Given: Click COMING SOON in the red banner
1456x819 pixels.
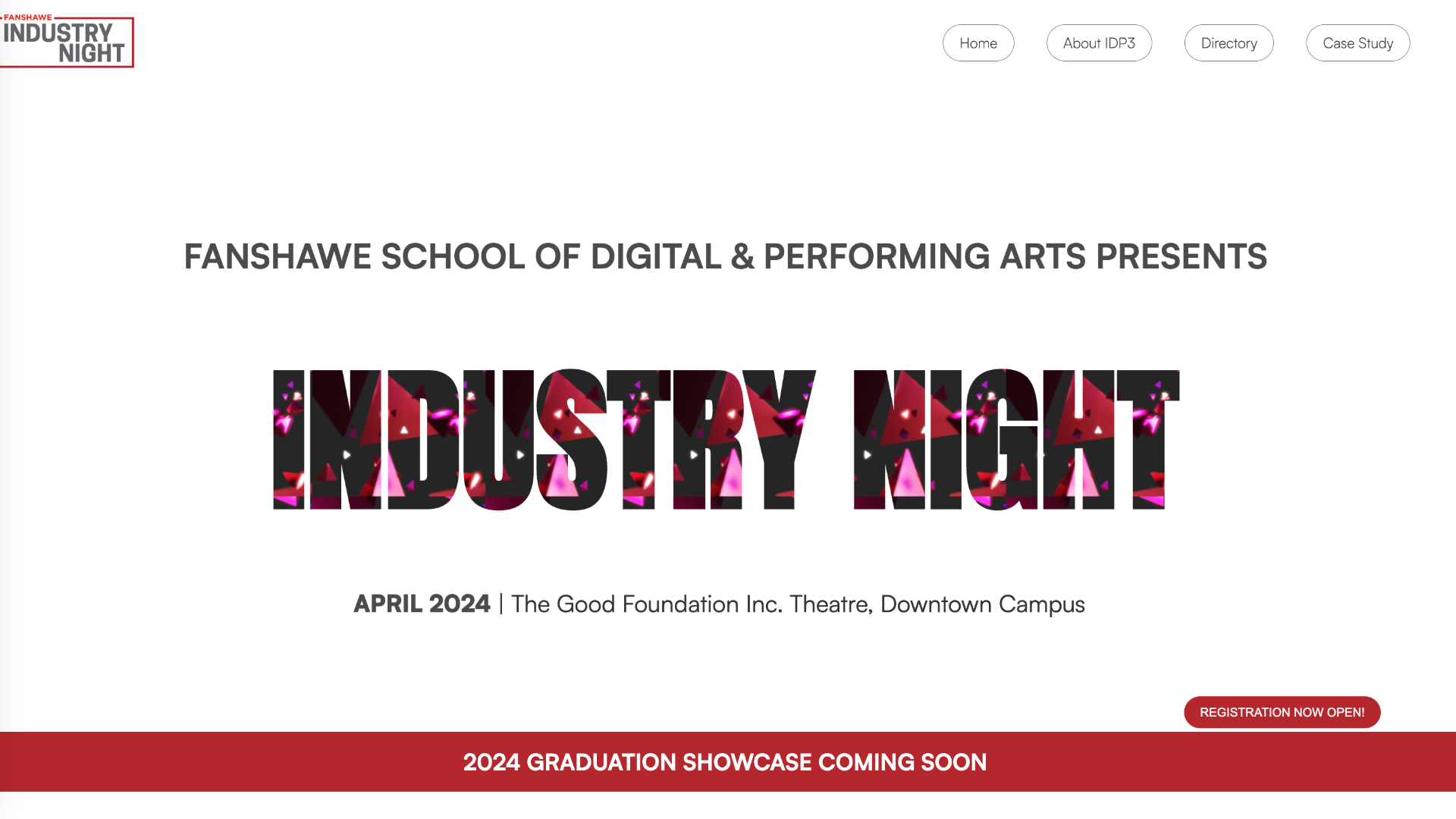Looking at the screenshot, I should point(902,762).
